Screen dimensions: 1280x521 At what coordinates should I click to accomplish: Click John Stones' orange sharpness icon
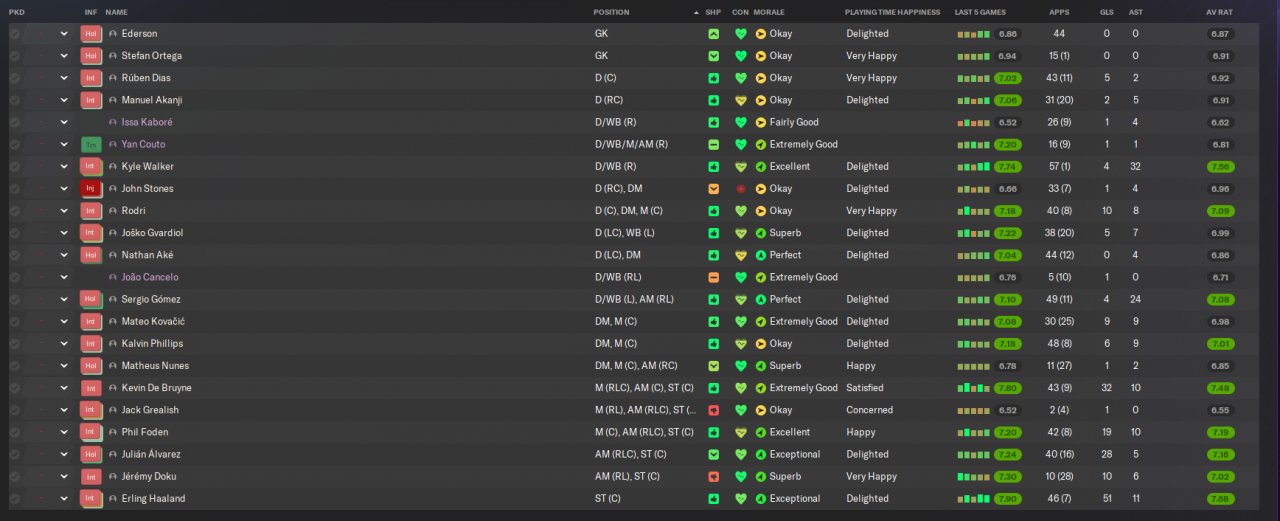coord(713,188)
